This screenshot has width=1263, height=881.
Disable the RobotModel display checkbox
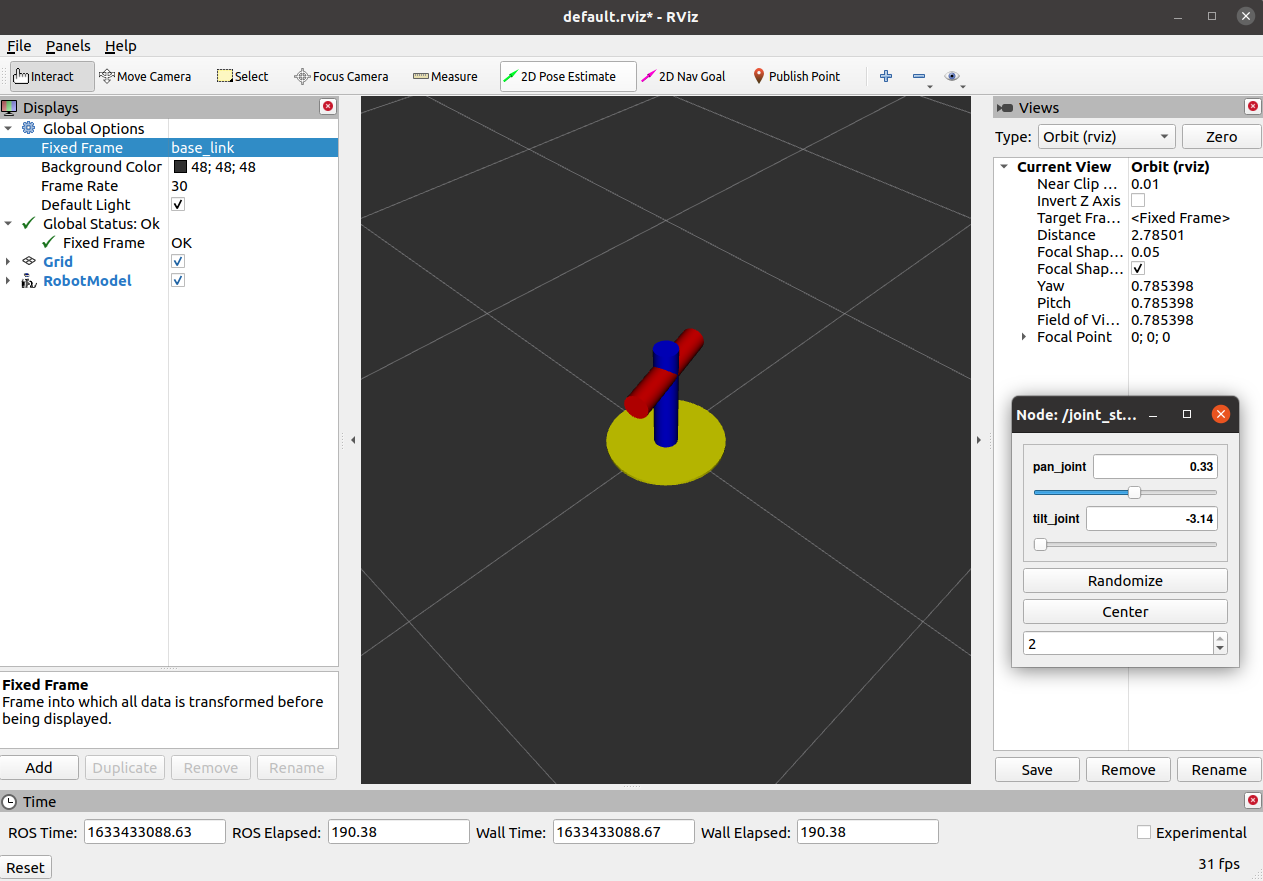pyautogui.click(x=178, y=280)
